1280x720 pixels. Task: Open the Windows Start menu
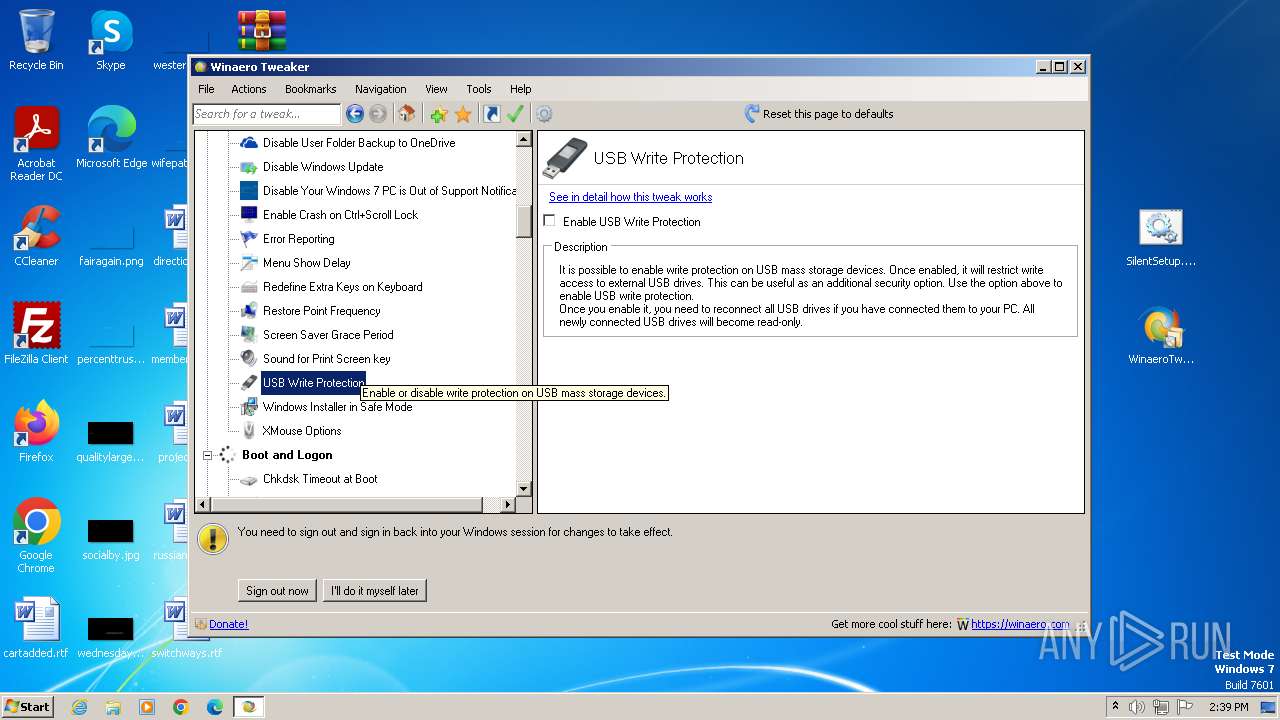[x=28, y=706]
